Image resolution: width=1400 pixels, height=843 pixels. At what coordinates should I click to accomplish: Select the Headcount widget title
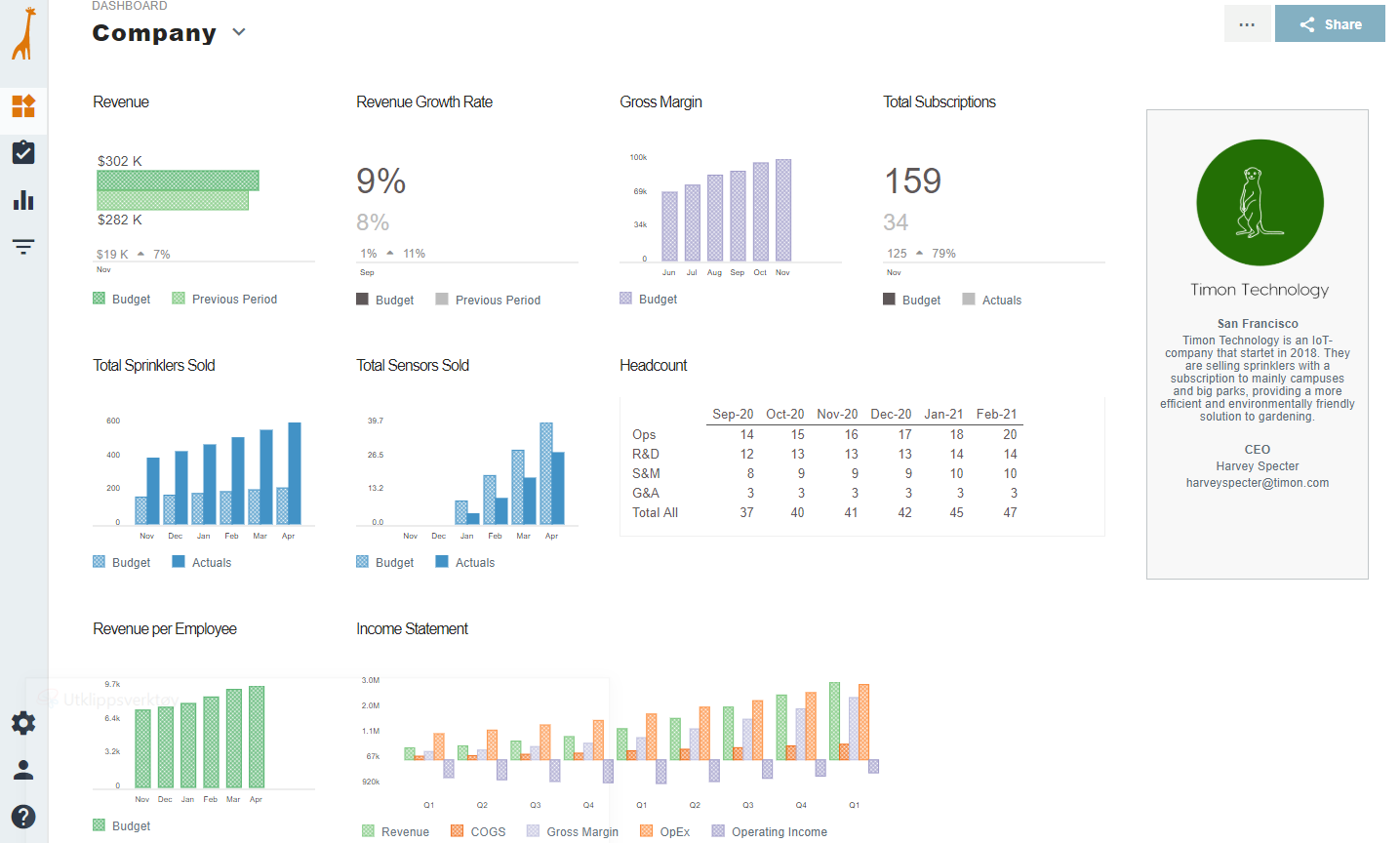[x=653, y=366]
